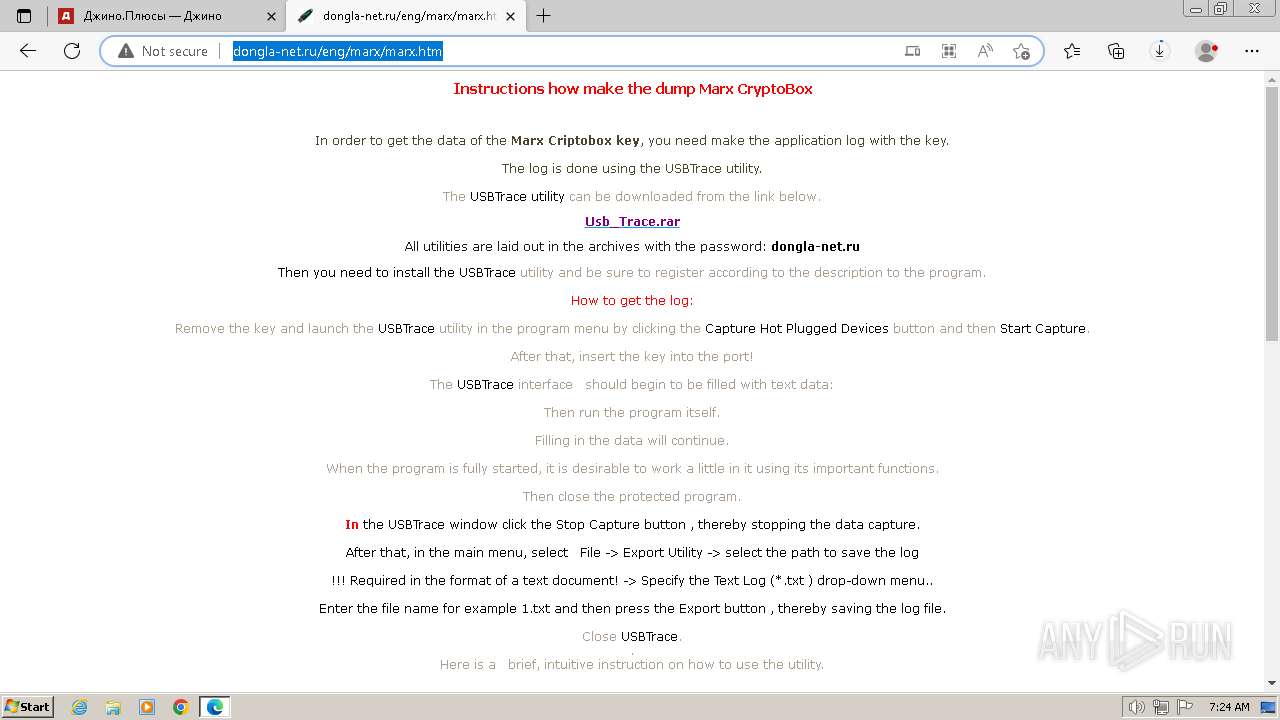Switch to the Джино.Плюсы tab
This screenshot has height=720, width=1280.
166,16
